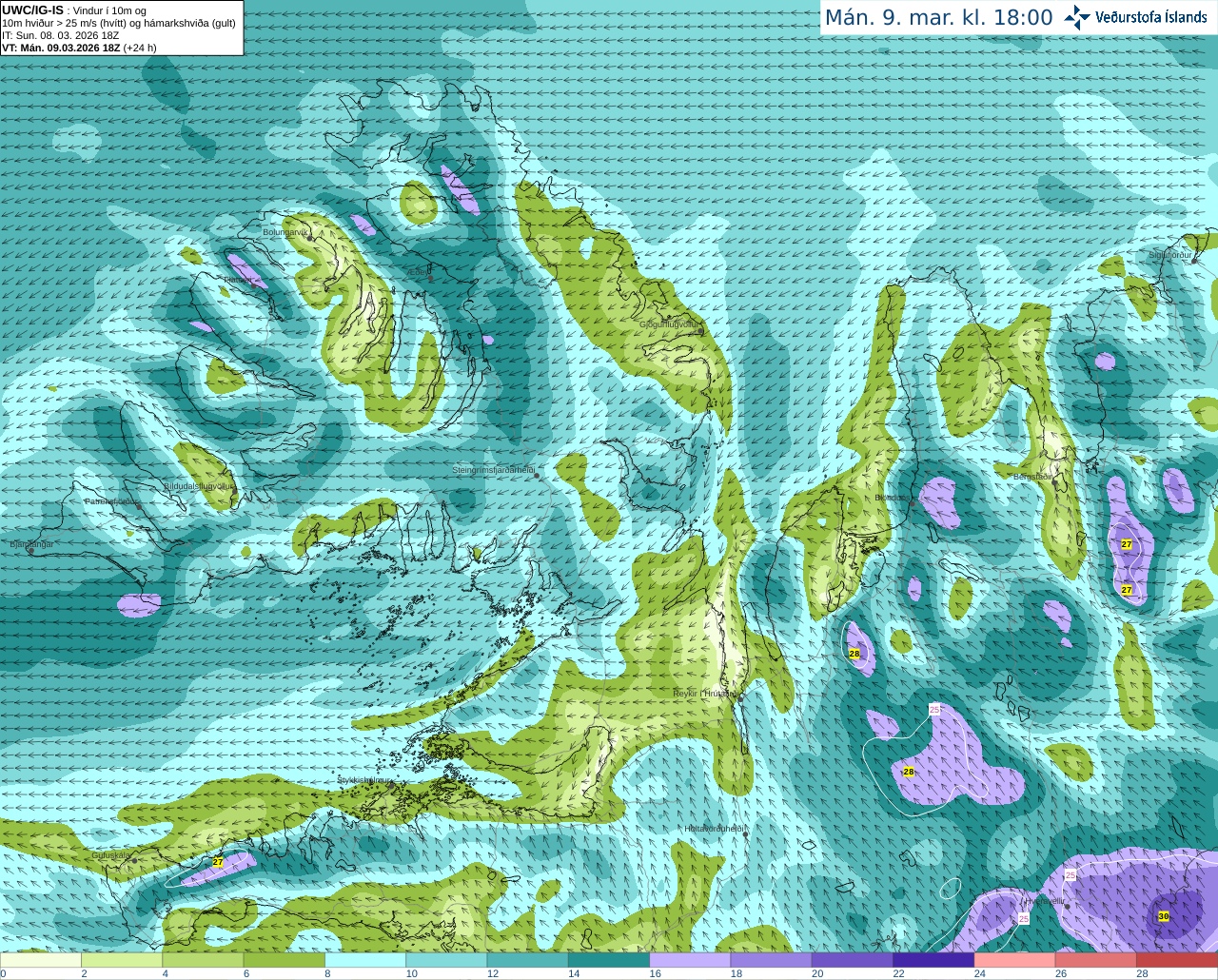Select the 6–8 m/s olive green legend swatch
The image size is (1218, 980).
point(285,960)
